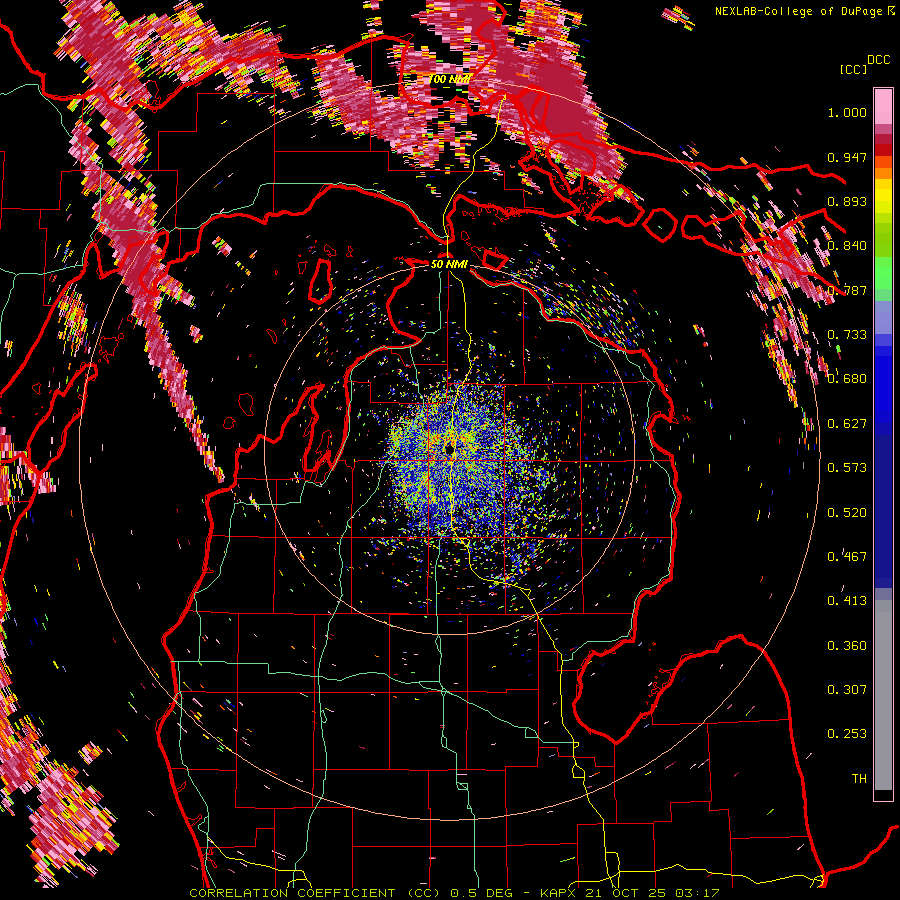Click the TH threshold label
The width and height of the screenshot is (900, 900).
pyautogui.click(x=859, y=779)
